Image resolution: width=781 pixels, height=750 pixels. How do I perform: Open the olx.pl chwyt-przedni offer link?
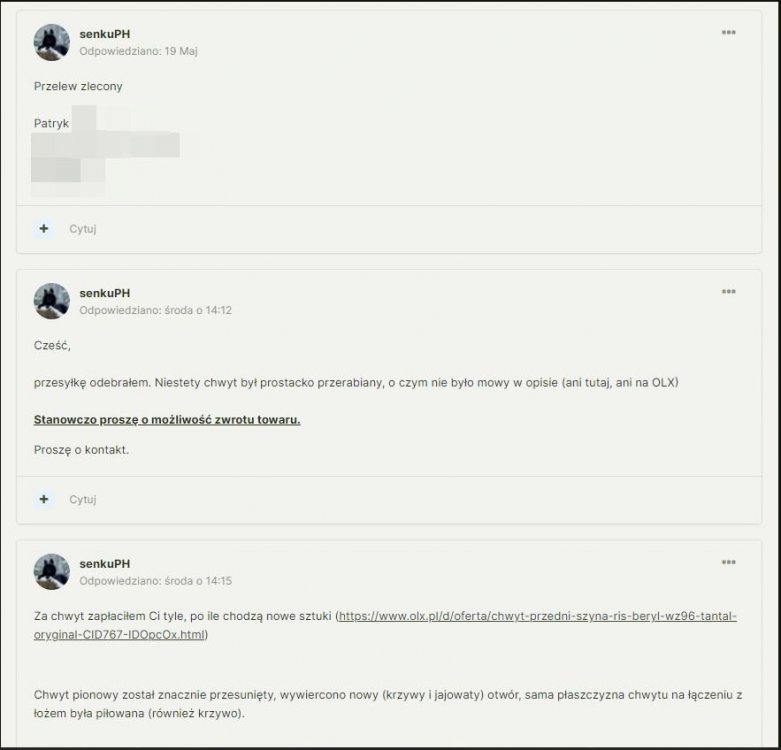click(x=537, y=616)
